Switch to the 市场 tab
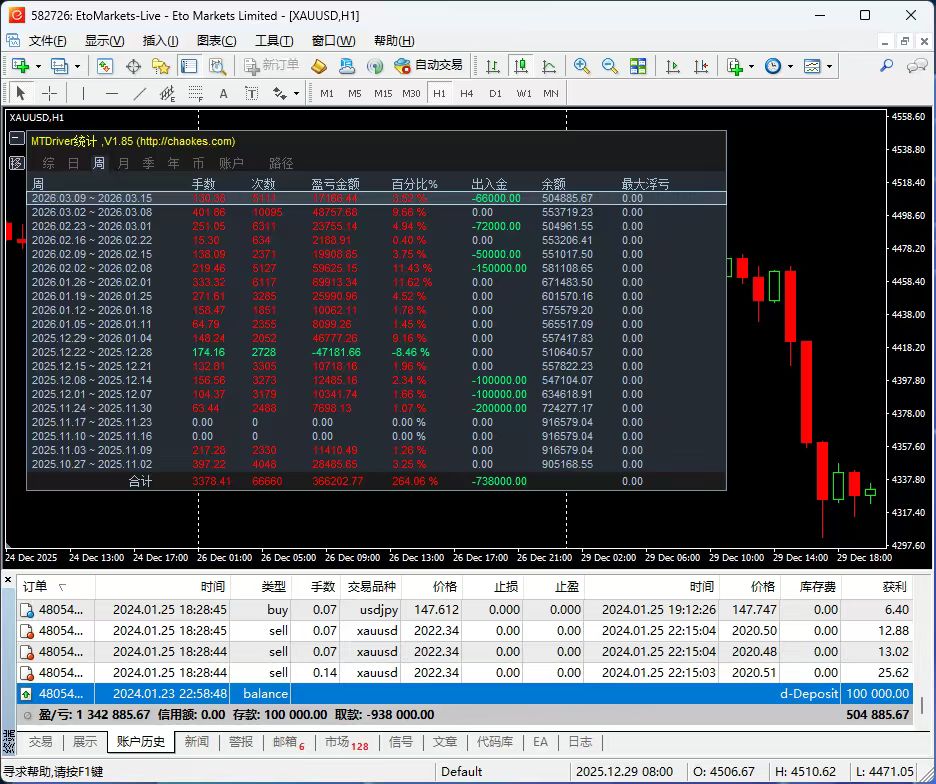The width and height of the screenshot is (936, 784). tap(346, 742)
